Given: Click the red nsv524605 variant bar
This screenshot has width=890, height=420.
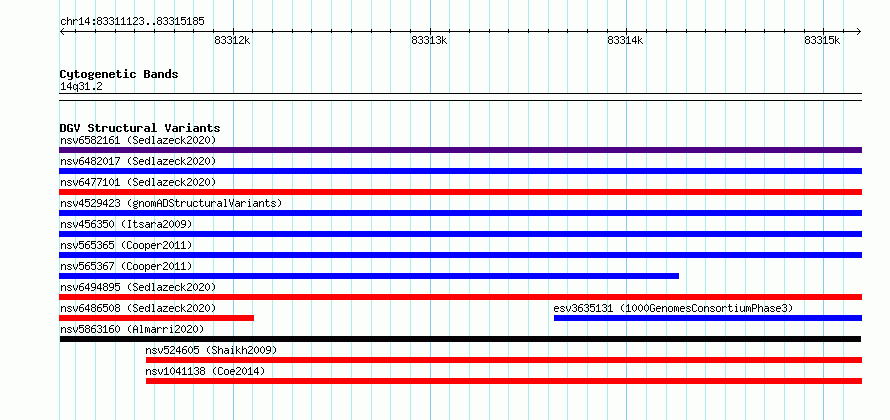Looking at the screenshot, I should [x=503, y=360].
